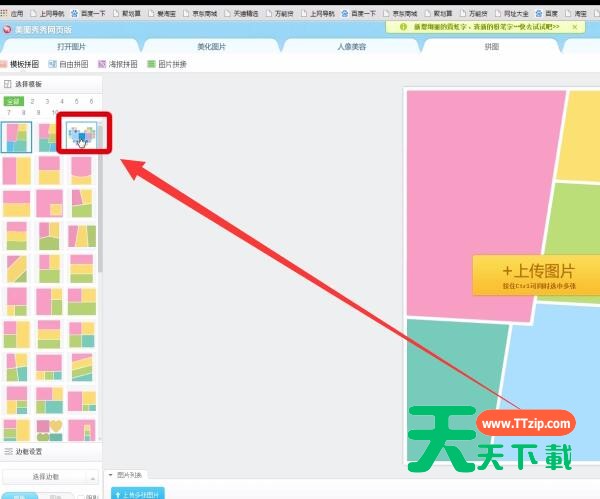
Task: Choose the template with curved pink top
Action: [x=82, y=171]
